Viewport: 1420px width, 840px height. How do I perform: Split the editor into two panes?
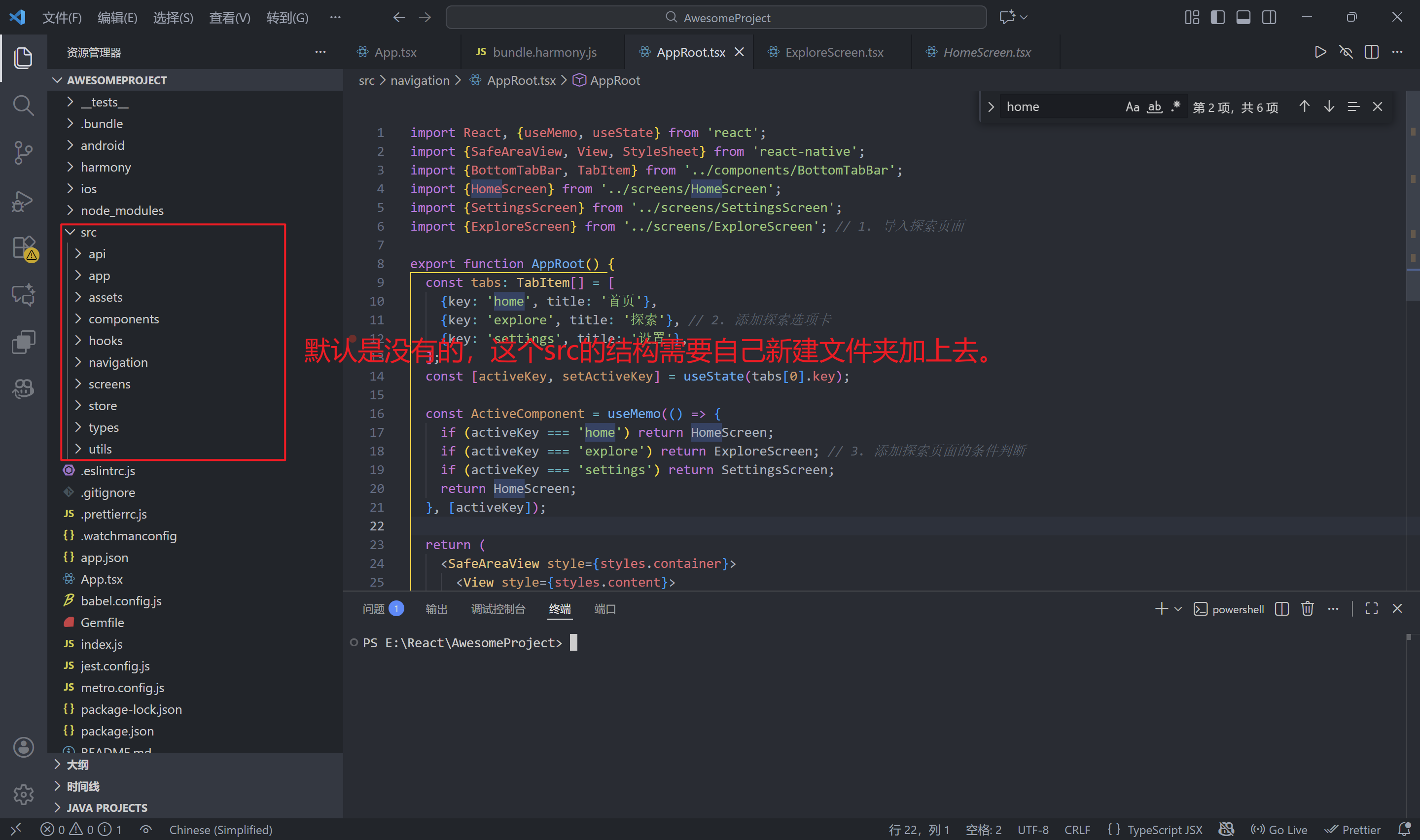[x=1371, y=51]
